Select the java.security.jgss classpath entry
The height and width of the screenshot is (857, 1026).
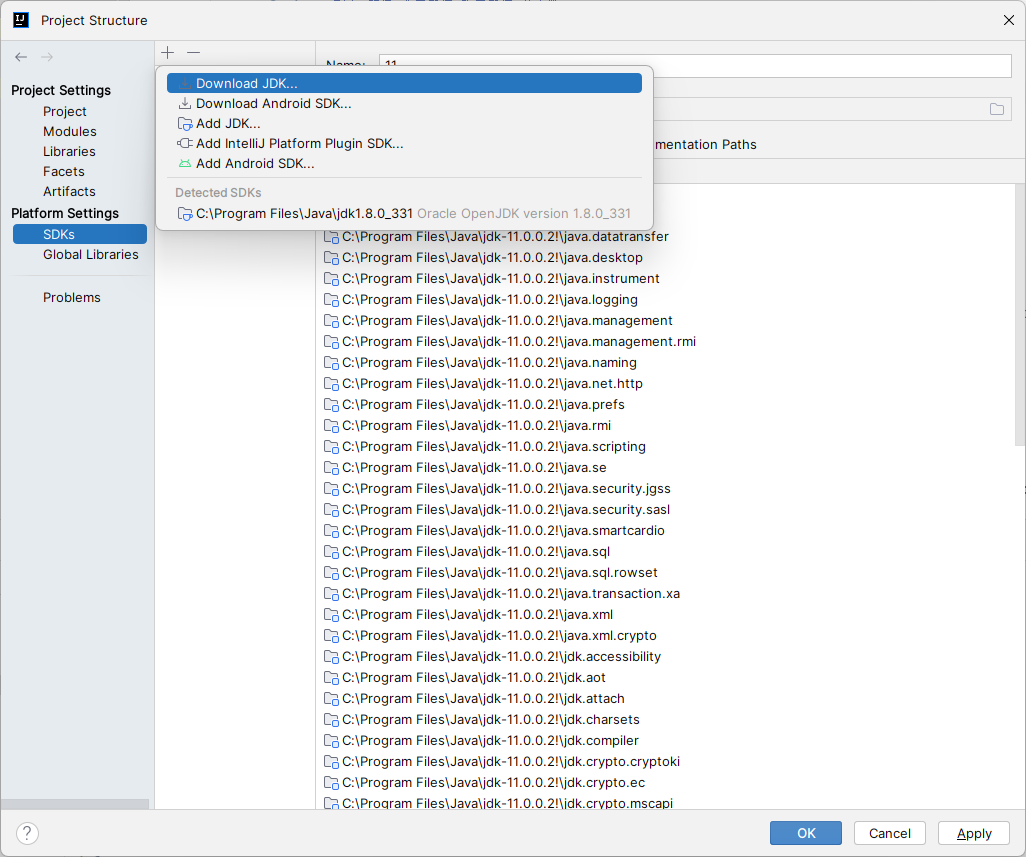pyautogui.click(x=497, y=488)
